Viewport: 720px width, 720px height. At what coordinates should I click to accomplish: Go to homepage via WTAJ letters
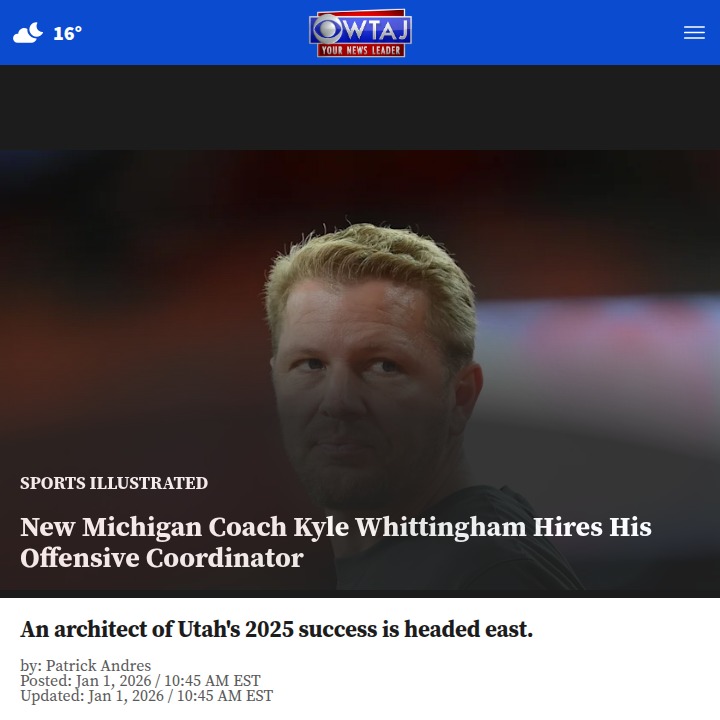point(375,29)
